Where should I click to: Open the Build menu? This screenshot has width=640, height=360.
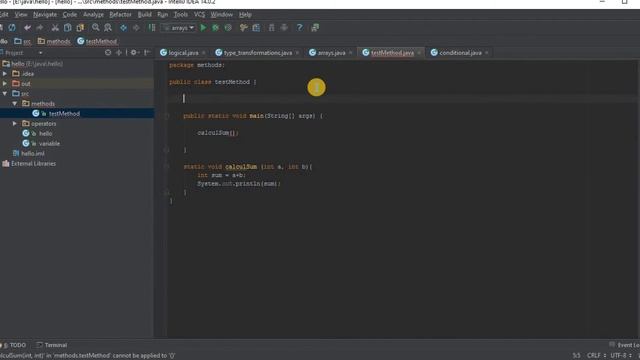pyautogui.click(x=144, y=15)
